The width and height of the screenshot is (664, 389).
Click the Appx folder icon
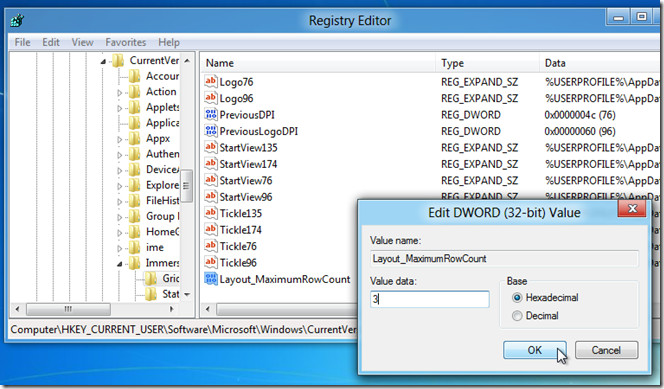click(x=135, y=138)
